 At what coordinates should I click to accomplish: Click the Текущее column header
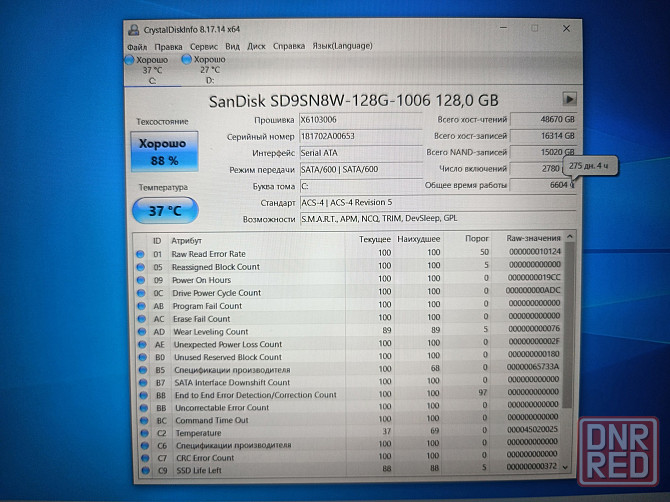pos(369,239)
